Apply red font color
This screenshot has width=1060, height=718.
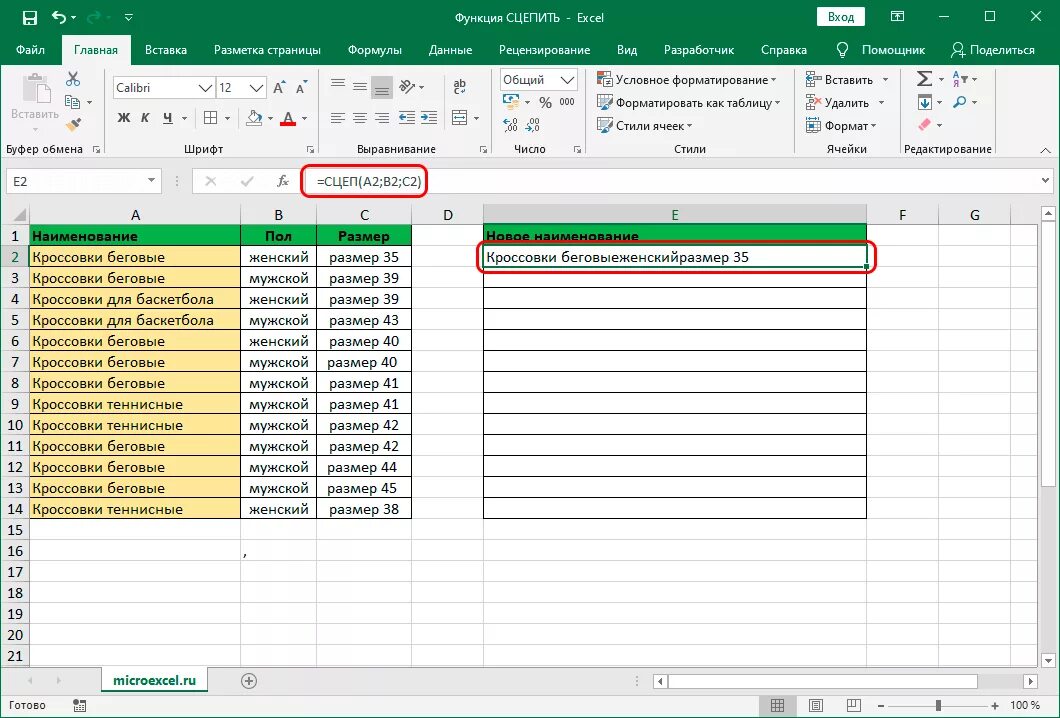tap(288, 118)
